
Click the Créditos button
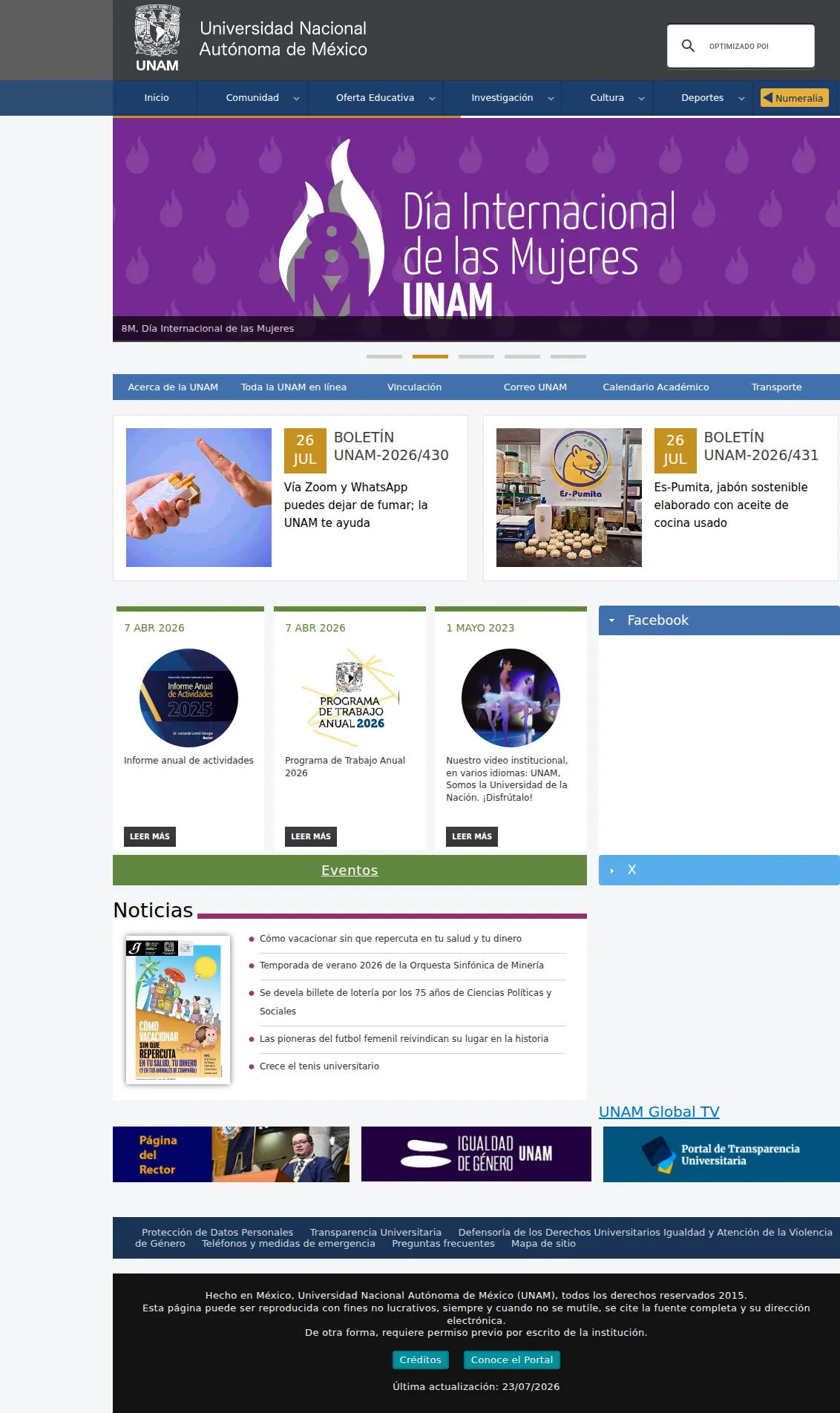tap(420, 1360)
